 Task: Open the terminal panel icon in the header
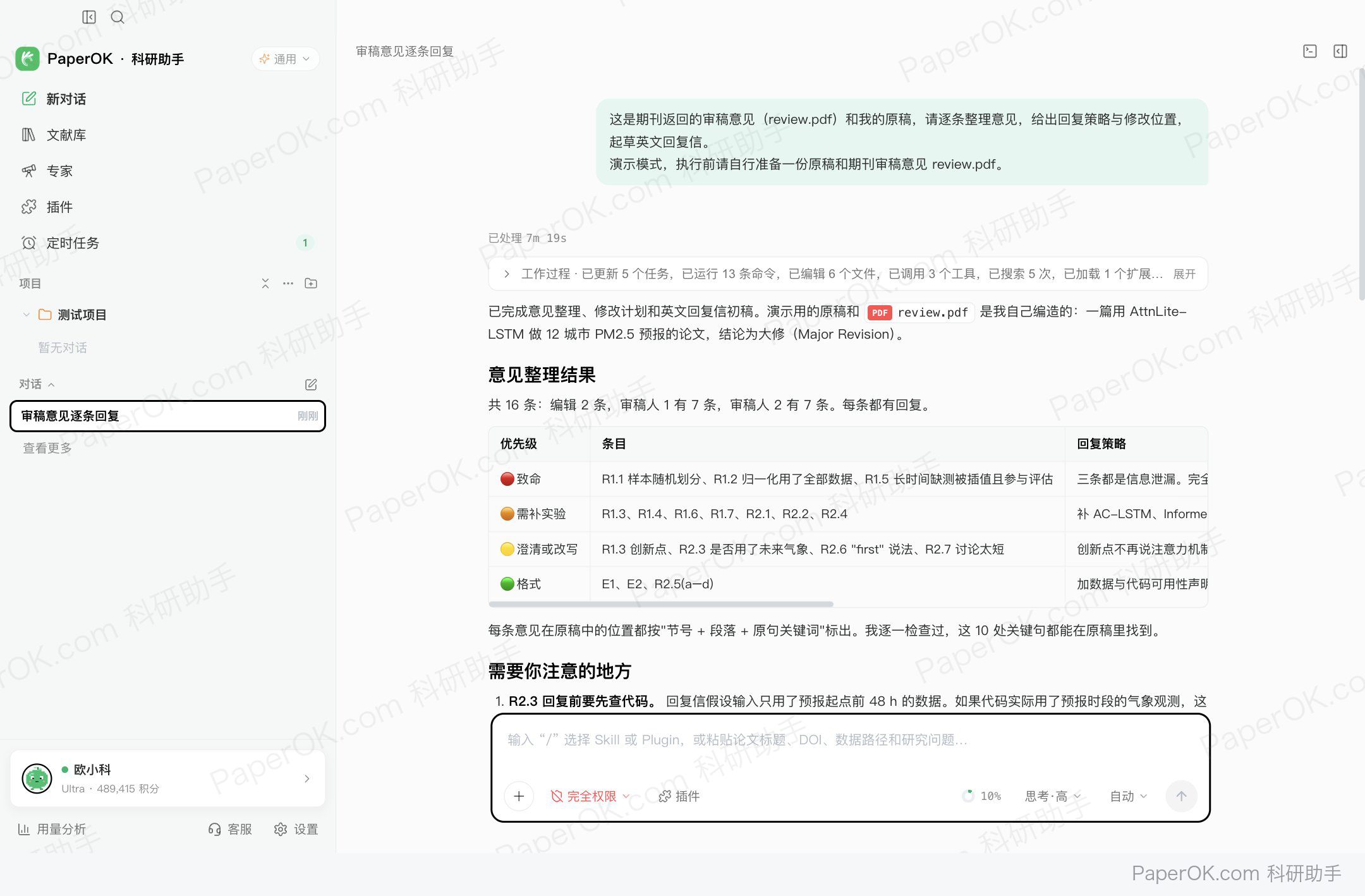[x=1310, y=51]
